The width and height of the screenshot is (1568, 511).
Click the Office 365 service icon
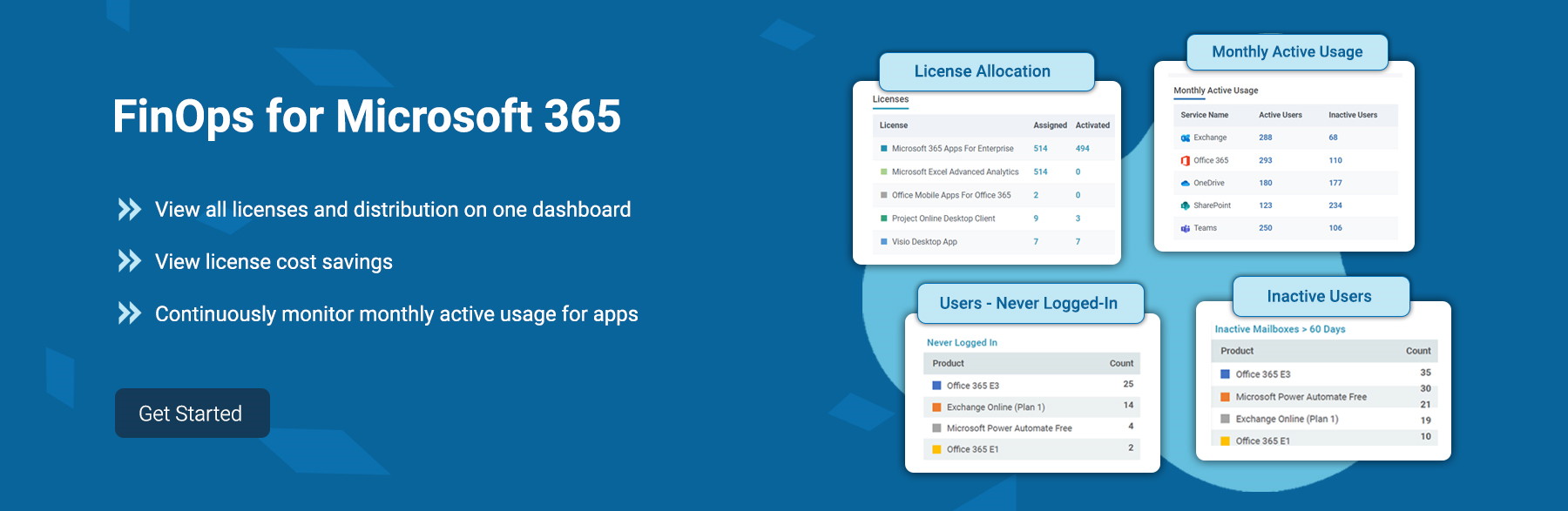1185,160
